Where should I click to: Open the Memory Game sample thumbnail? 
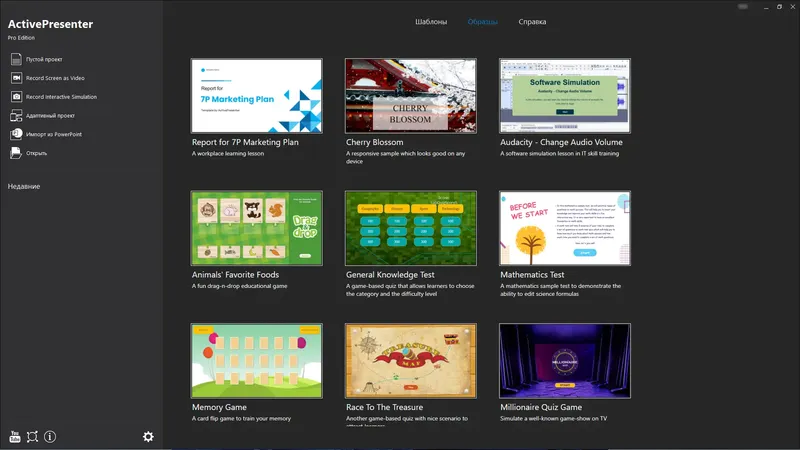(257, 361)
